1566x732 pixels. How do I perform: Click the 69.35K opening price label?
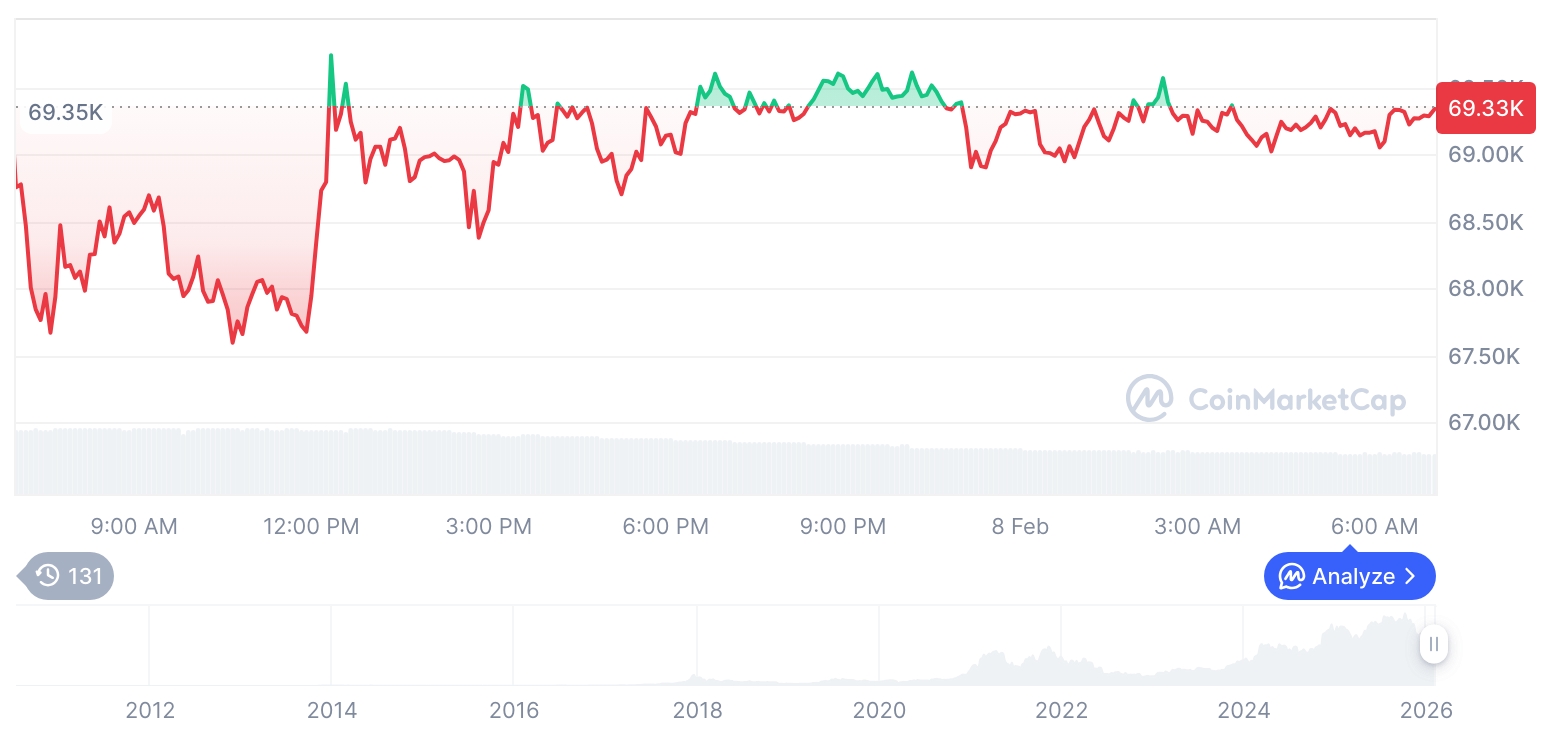pyautogui.click(x=65, y=112)
